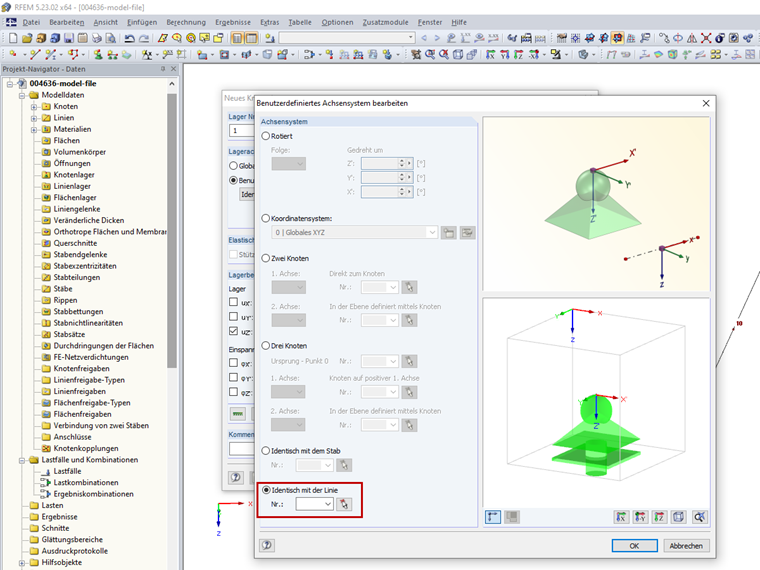Click next arrow next to toolbar combo box

[437, 38]
